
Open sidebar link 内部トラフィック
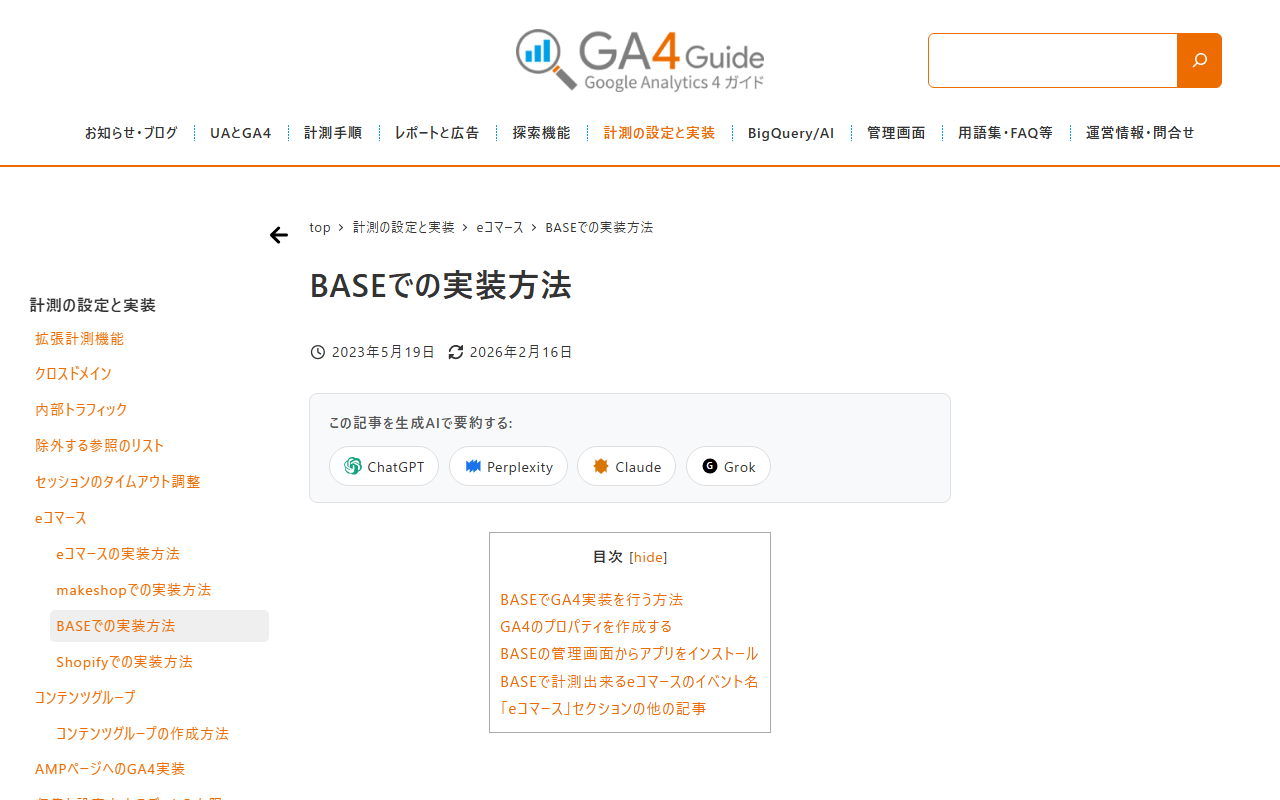[x=81, y=410]
